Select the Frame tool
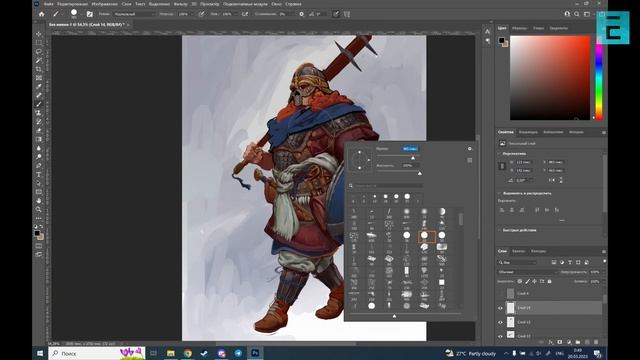This screenshot has width=640, height=360. click(39, 78)
